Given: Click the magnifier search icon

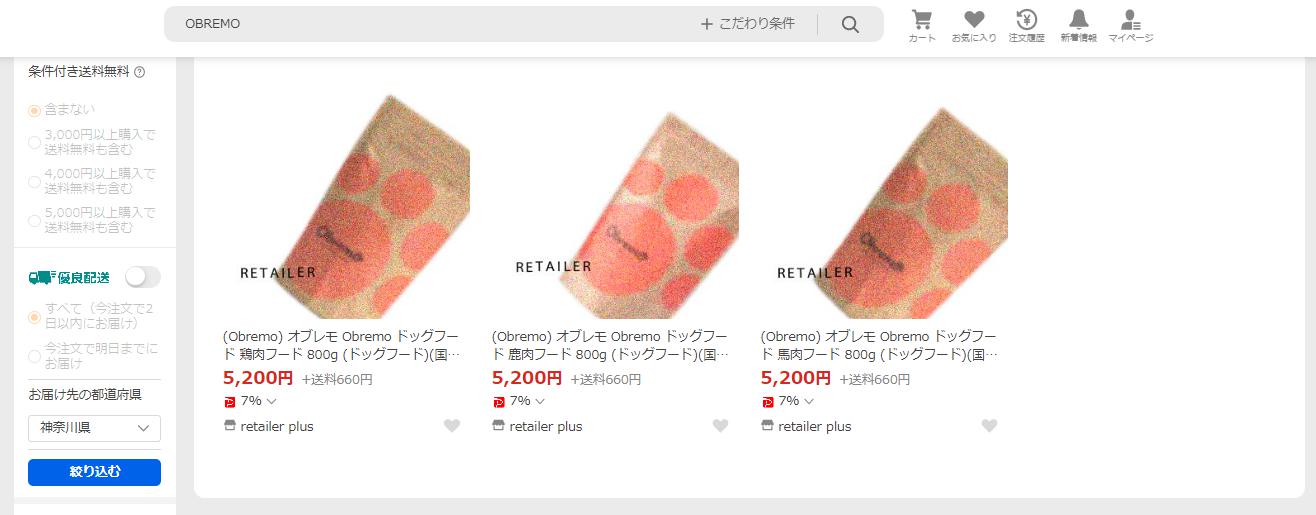Looking at the screenshot, I should (x=850, y=24).
